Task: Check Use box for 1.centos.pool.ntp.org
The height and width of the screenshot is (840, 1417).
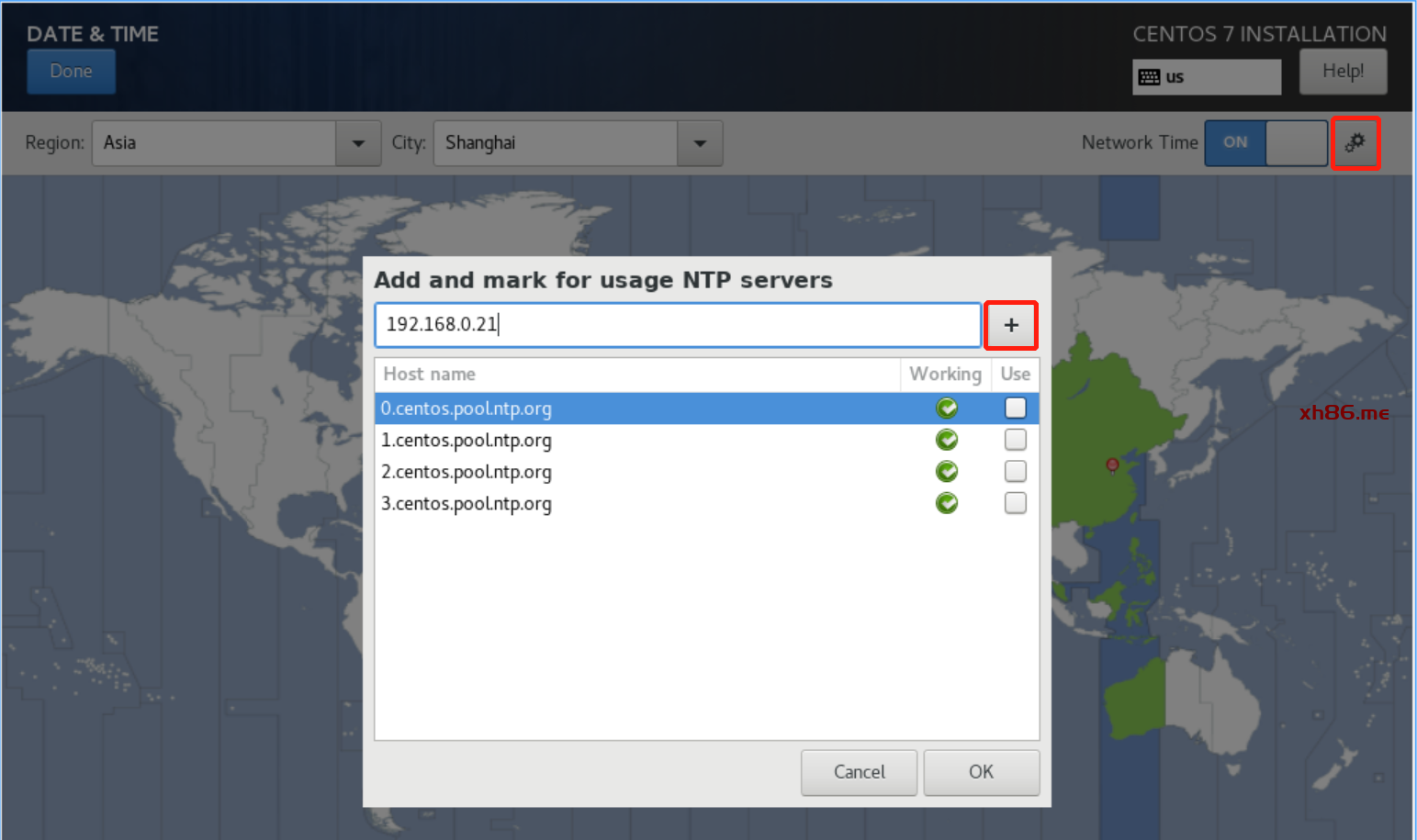Action: [x=1015, y=440]
